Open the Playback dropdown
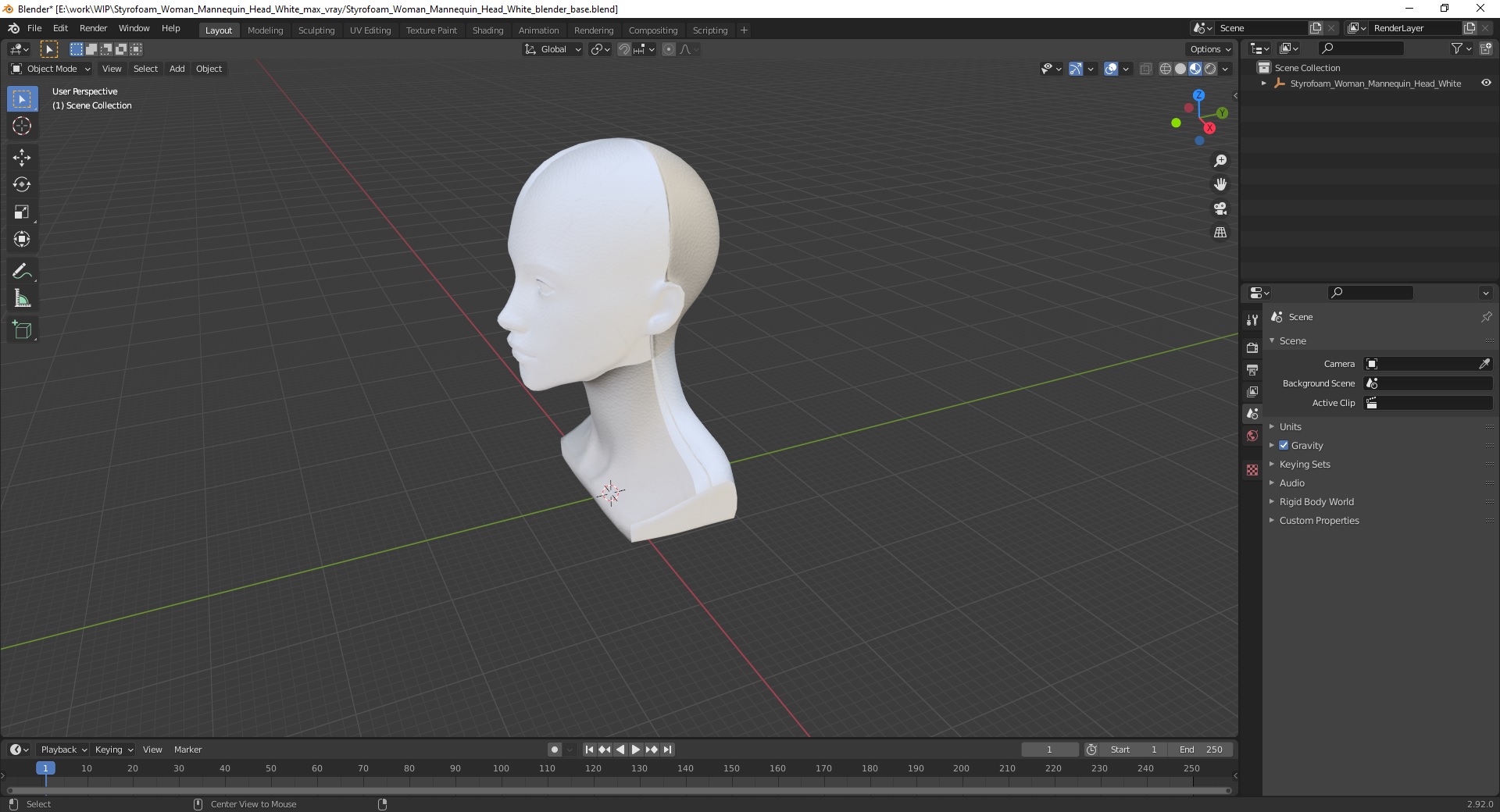This screenshot has height=812, width=1500. click(x=63, y=750)
